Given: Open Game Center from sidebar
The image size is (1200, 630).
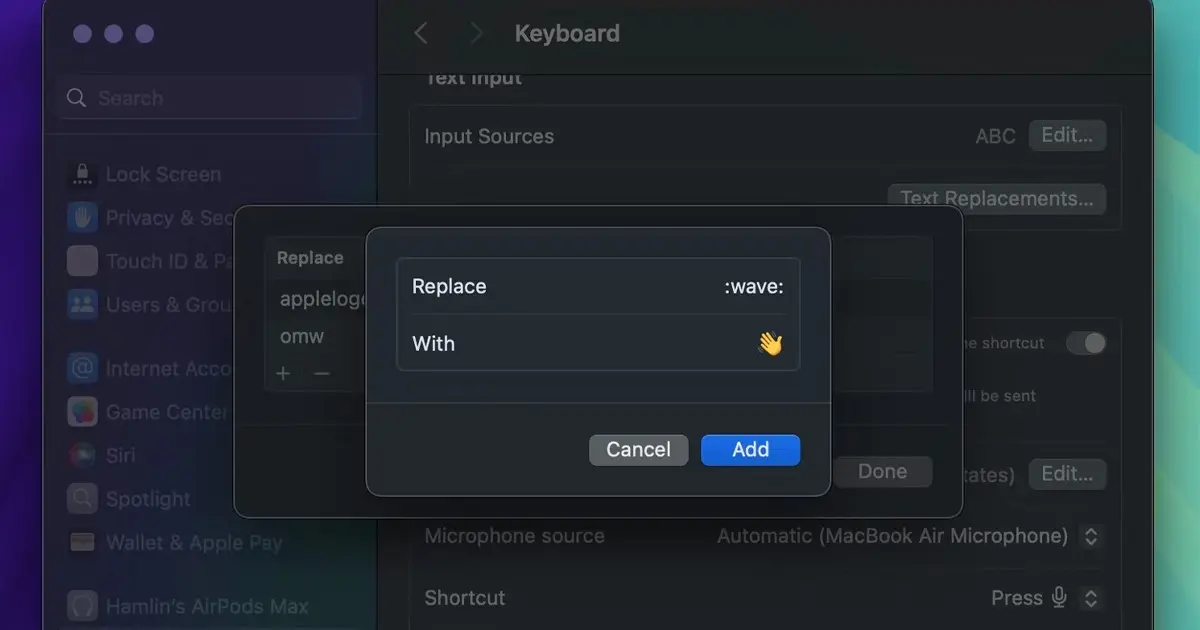Looking at the screenshot, I should 150,411.
